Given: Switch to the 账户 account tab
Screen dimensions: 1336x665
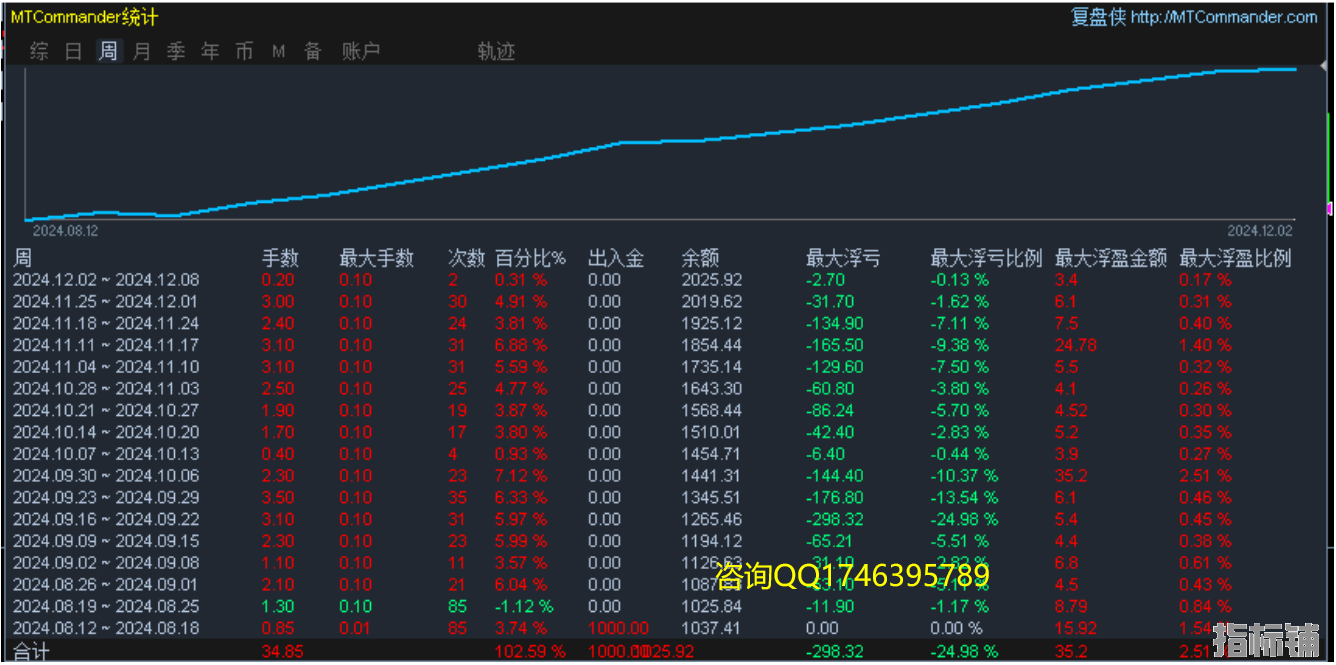Looking at the screenshot, I should 361,51.
